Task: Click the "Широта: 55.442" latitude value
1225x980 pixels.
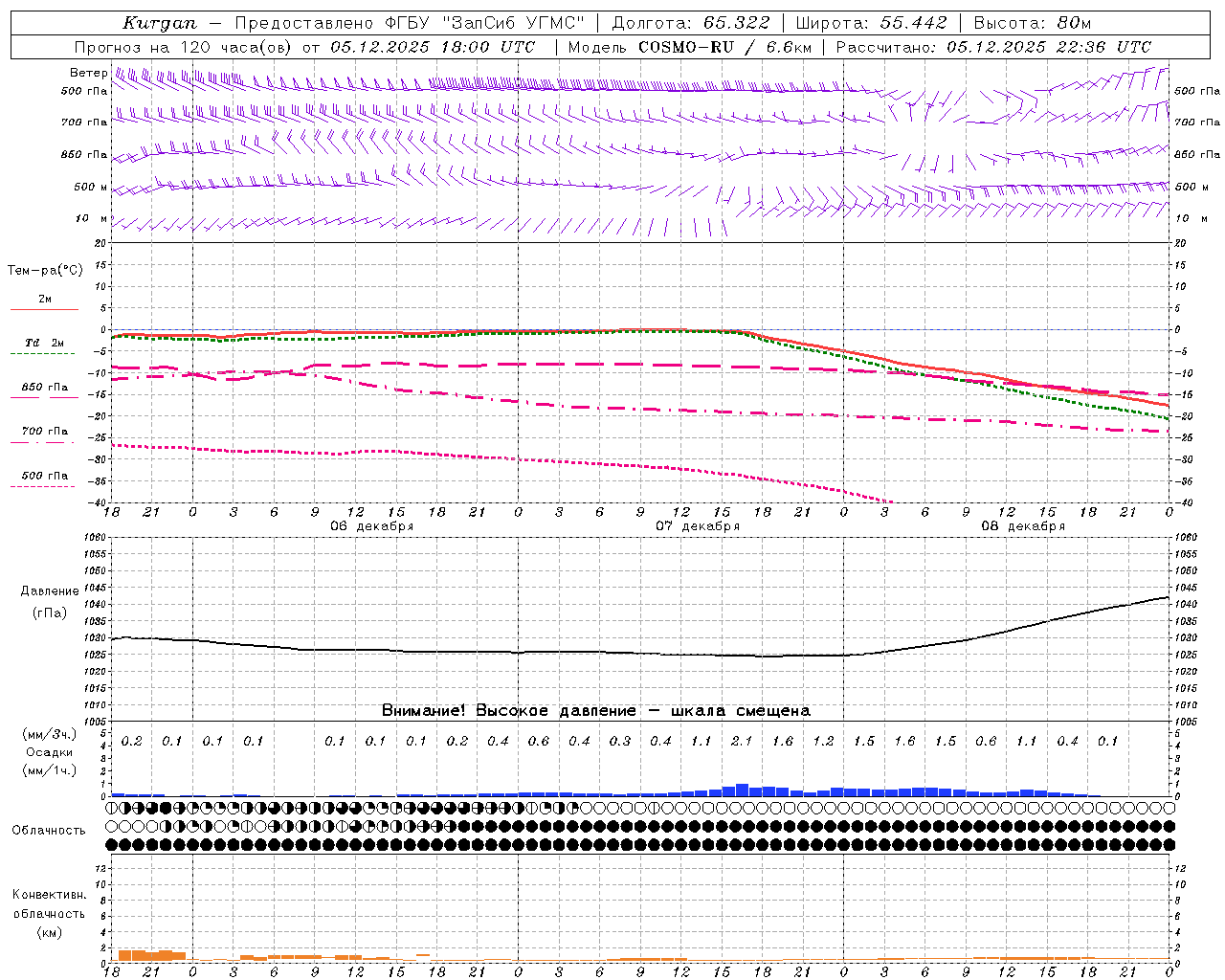Action: 871,23
